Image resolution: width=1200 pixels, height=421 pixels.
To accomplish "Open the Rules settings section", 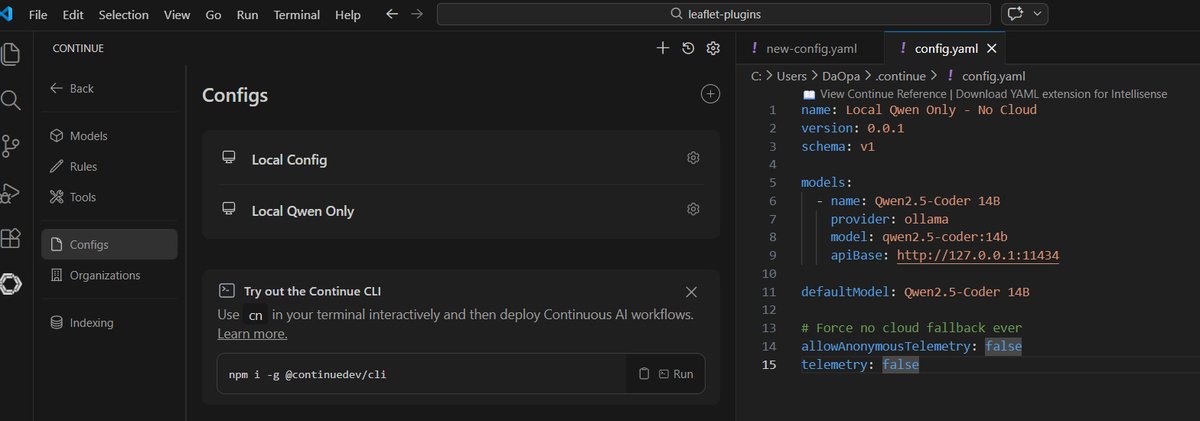I will tap(109, 166).
